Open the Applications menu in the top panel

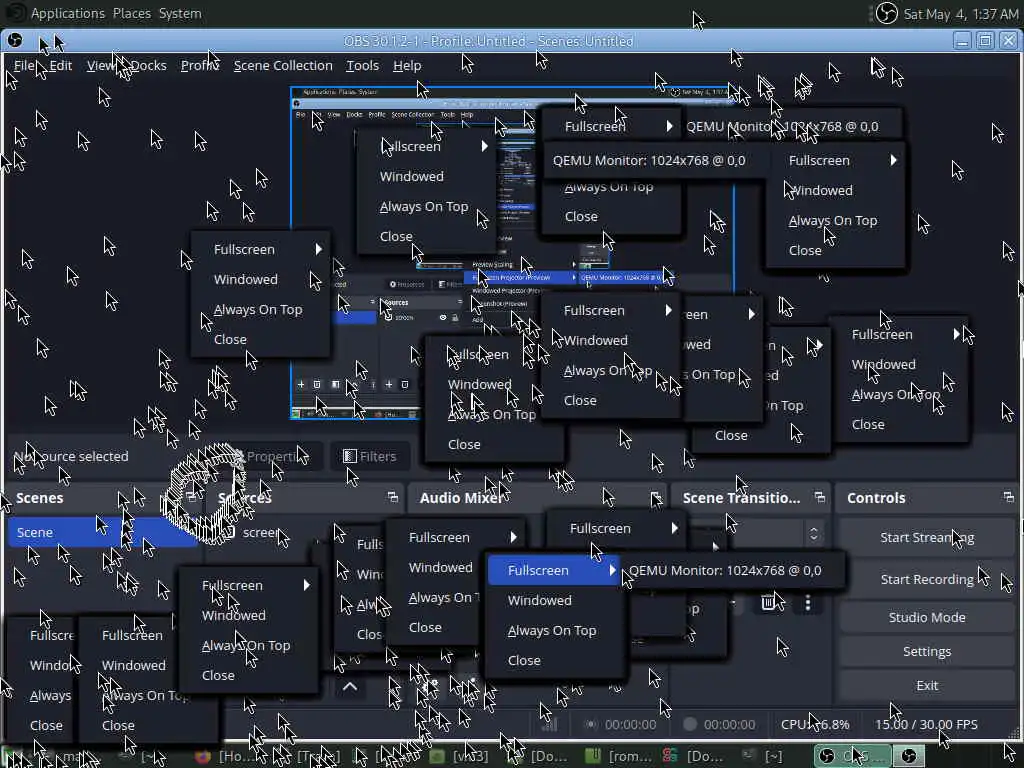pyautogui.click(x=67, y=13)
